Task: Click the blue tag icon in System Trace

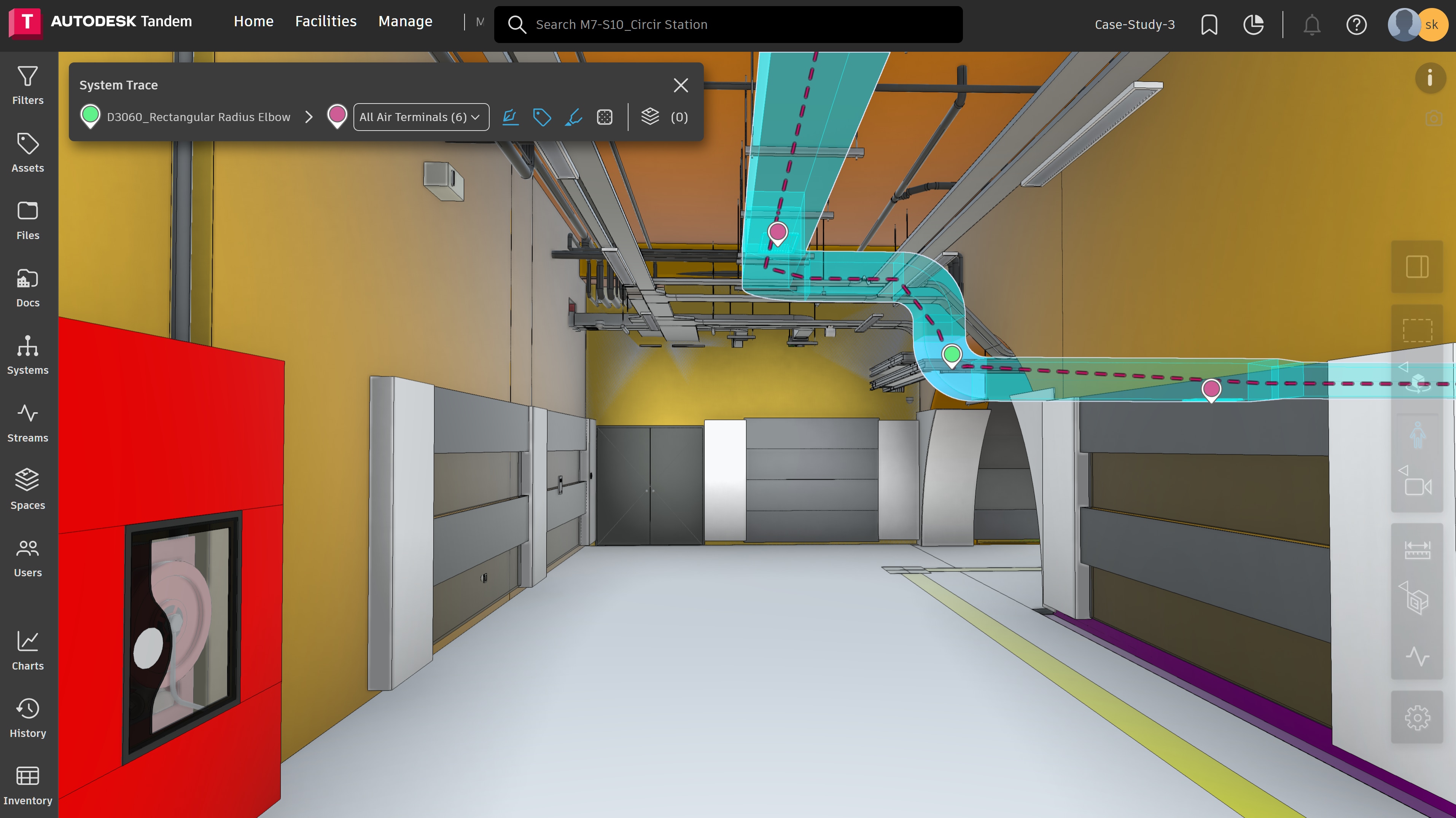Action: [x=541, y=117]
